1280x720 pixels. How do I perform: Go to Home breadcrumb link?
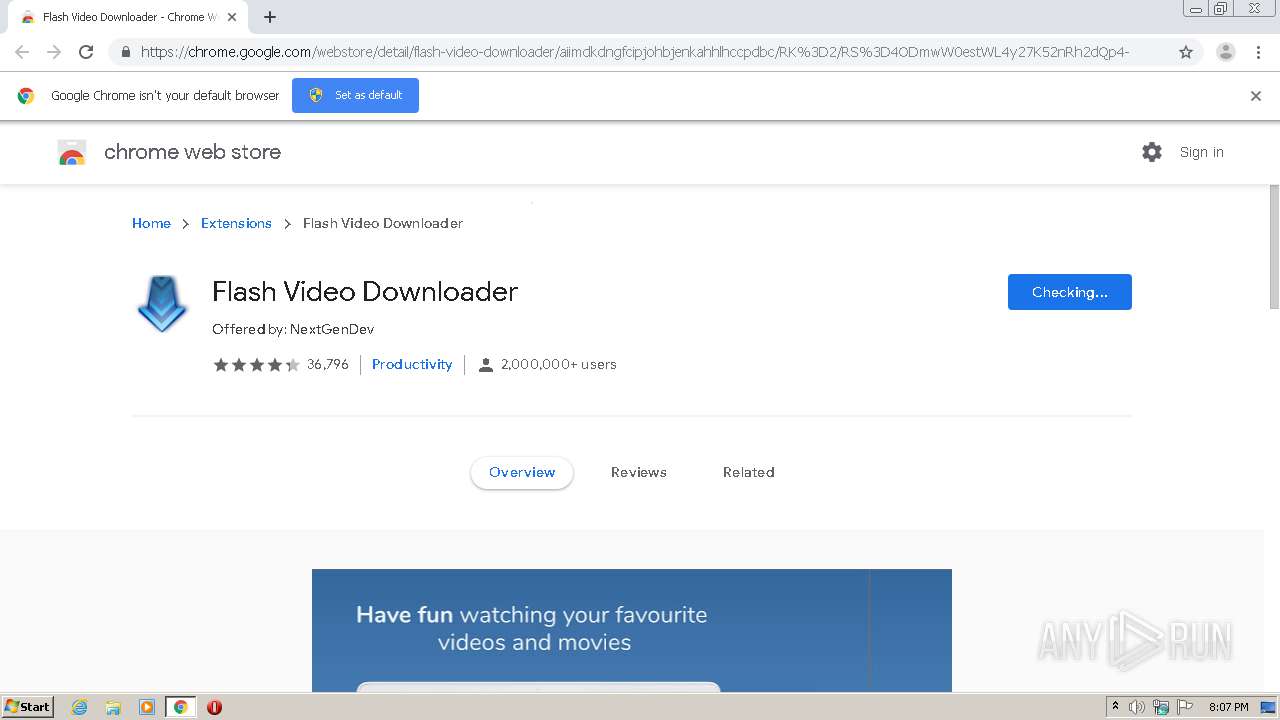[151, 223]
